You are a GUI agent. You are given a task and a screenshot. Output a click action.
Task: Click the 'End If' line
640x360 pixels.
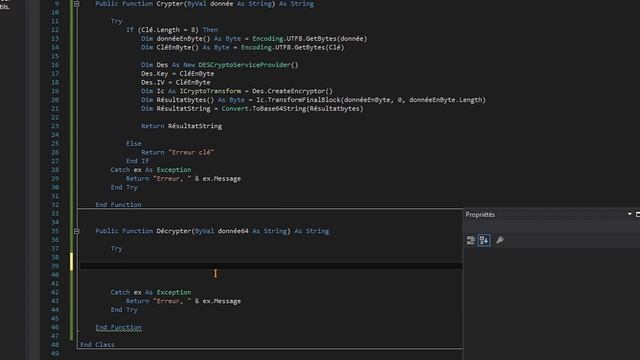138,161
